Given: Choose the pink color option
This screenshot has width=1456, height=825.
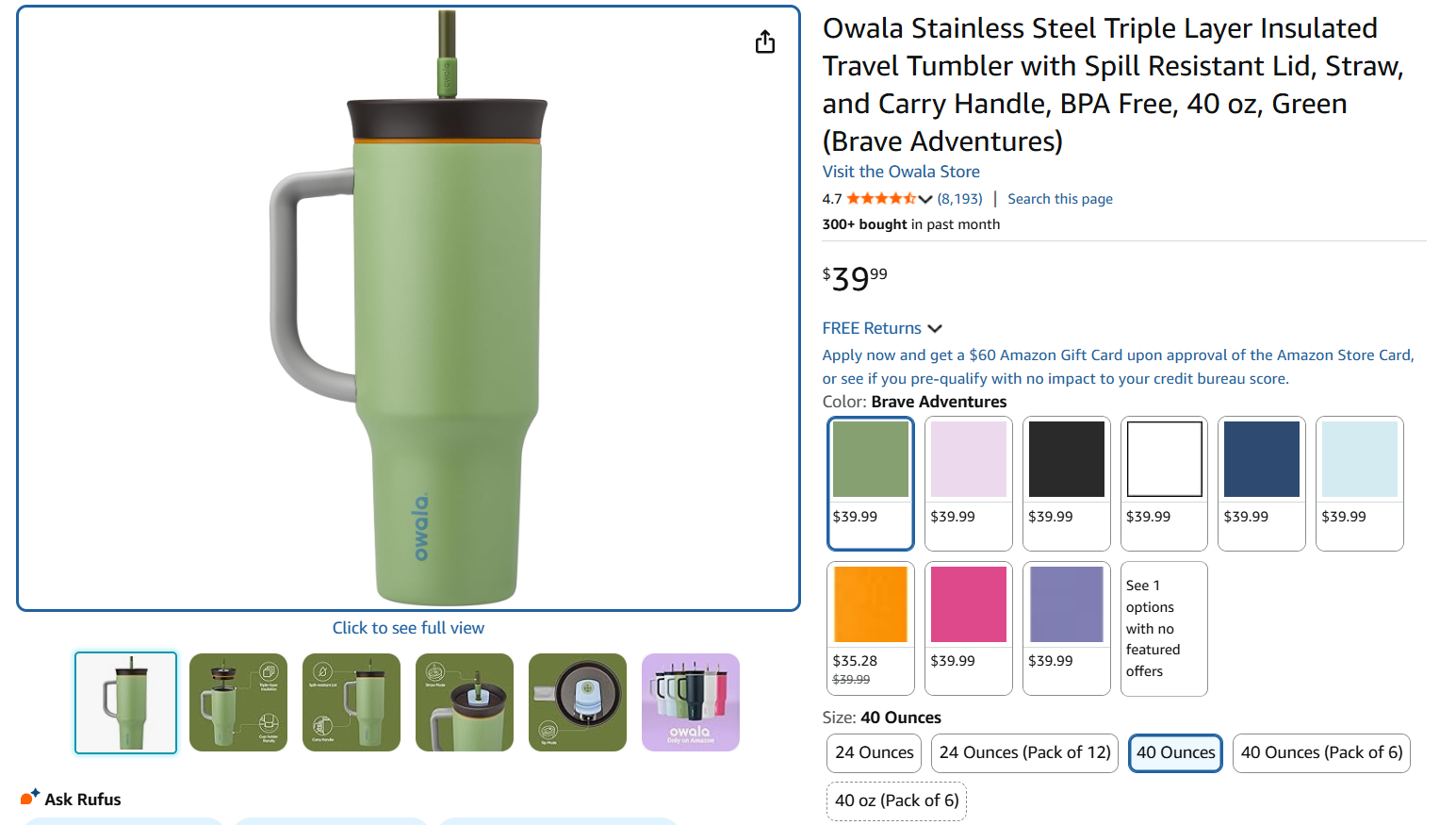Looking at the screenshot, I should click(968, 604).
